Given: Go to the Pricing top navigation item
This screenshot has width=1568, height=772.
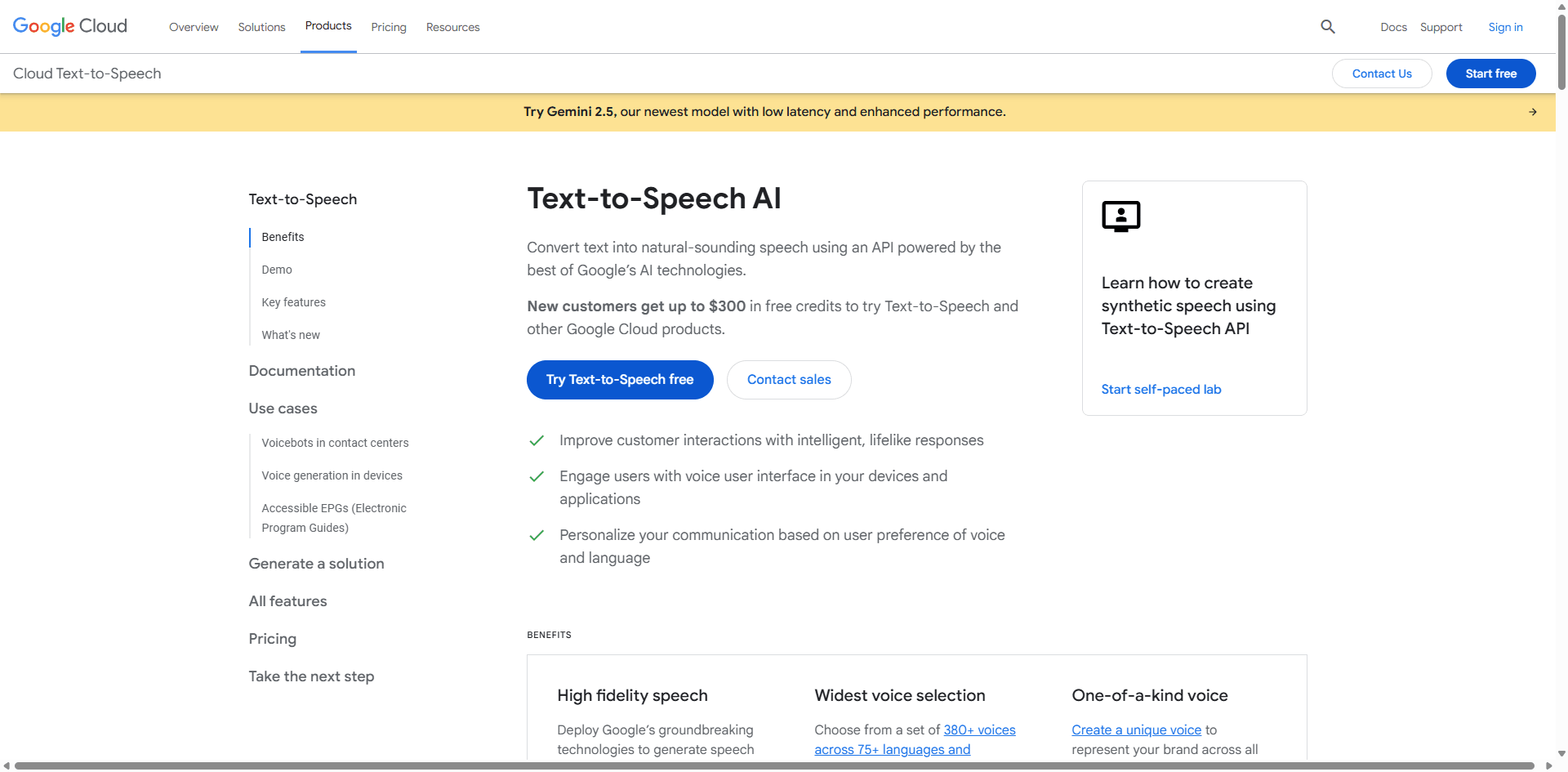Looking at the screenshot, I should click(389, 27).
